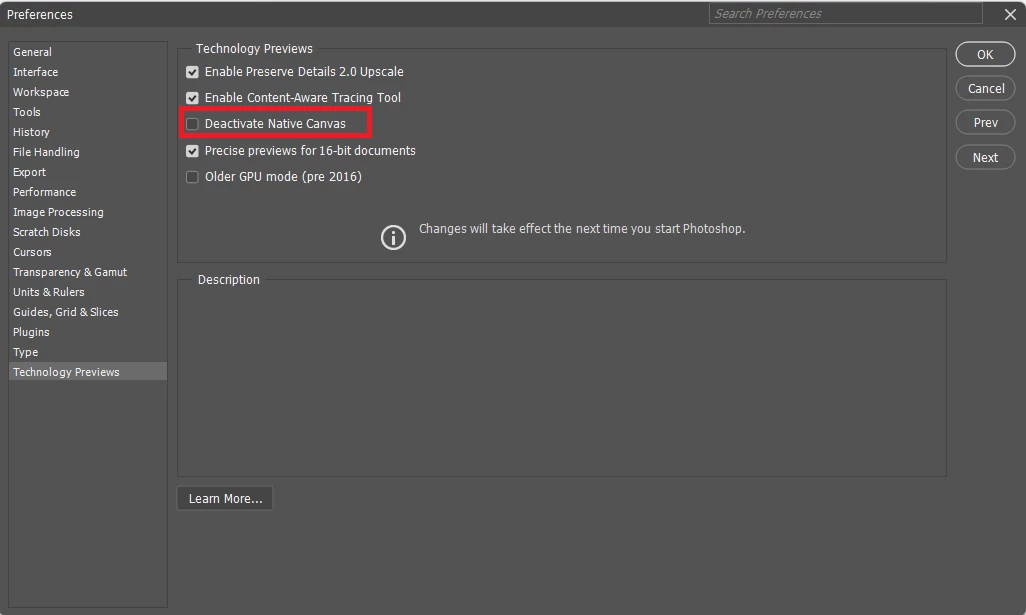The width and height of the screenshot is (1026, 615).
Task: Toggle Enable Content-Aware Tracing Tool checkbox
Action: pyautogui.click(x=192, y=98)
